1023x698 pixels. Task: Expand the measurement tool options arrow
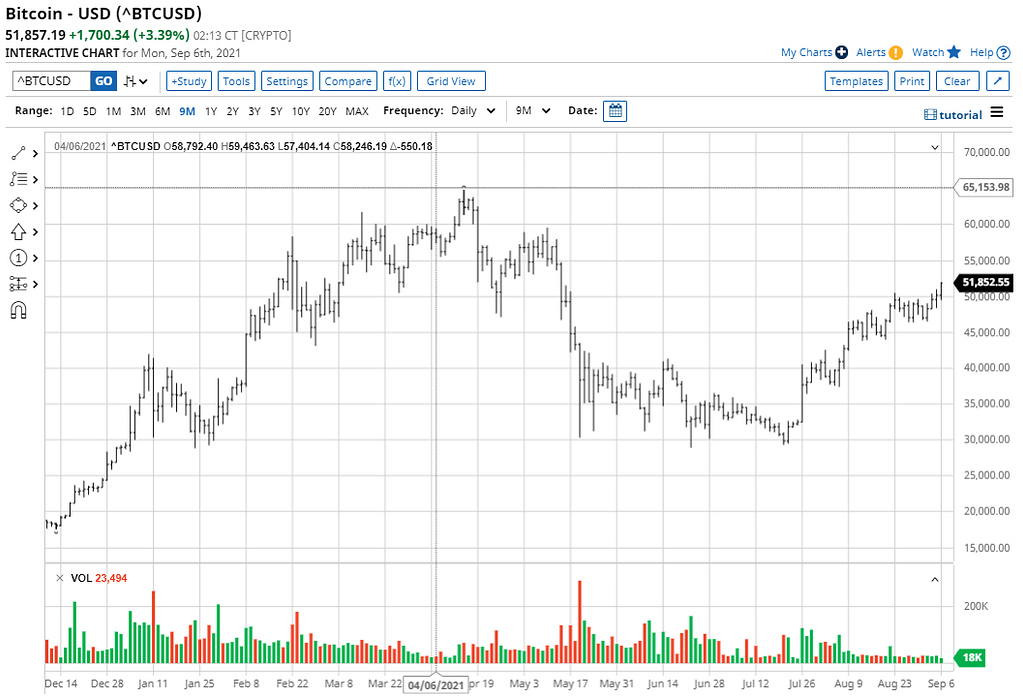[35, 284]
